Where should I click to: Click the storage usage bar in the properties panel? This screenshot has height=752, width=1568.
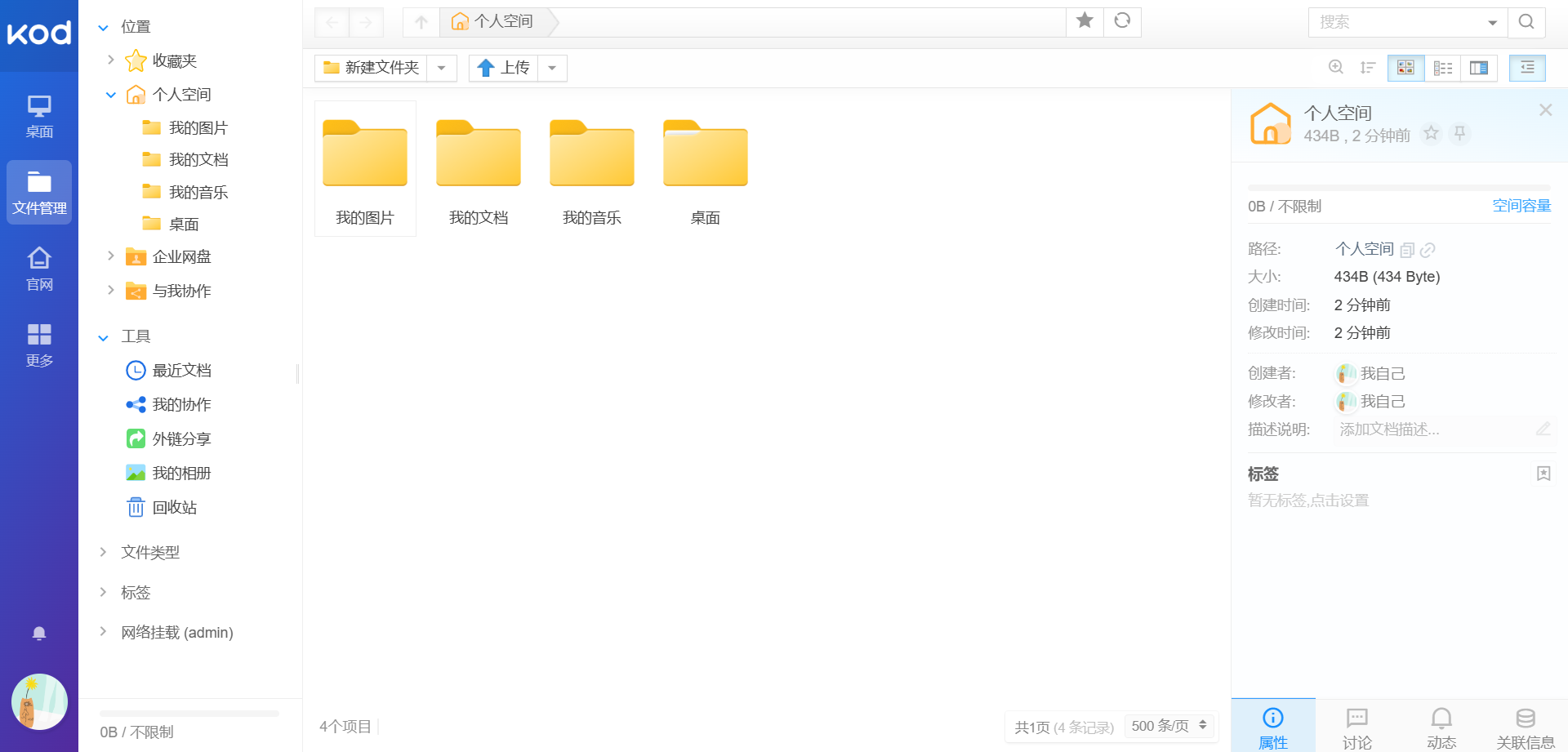(1398, 188)
